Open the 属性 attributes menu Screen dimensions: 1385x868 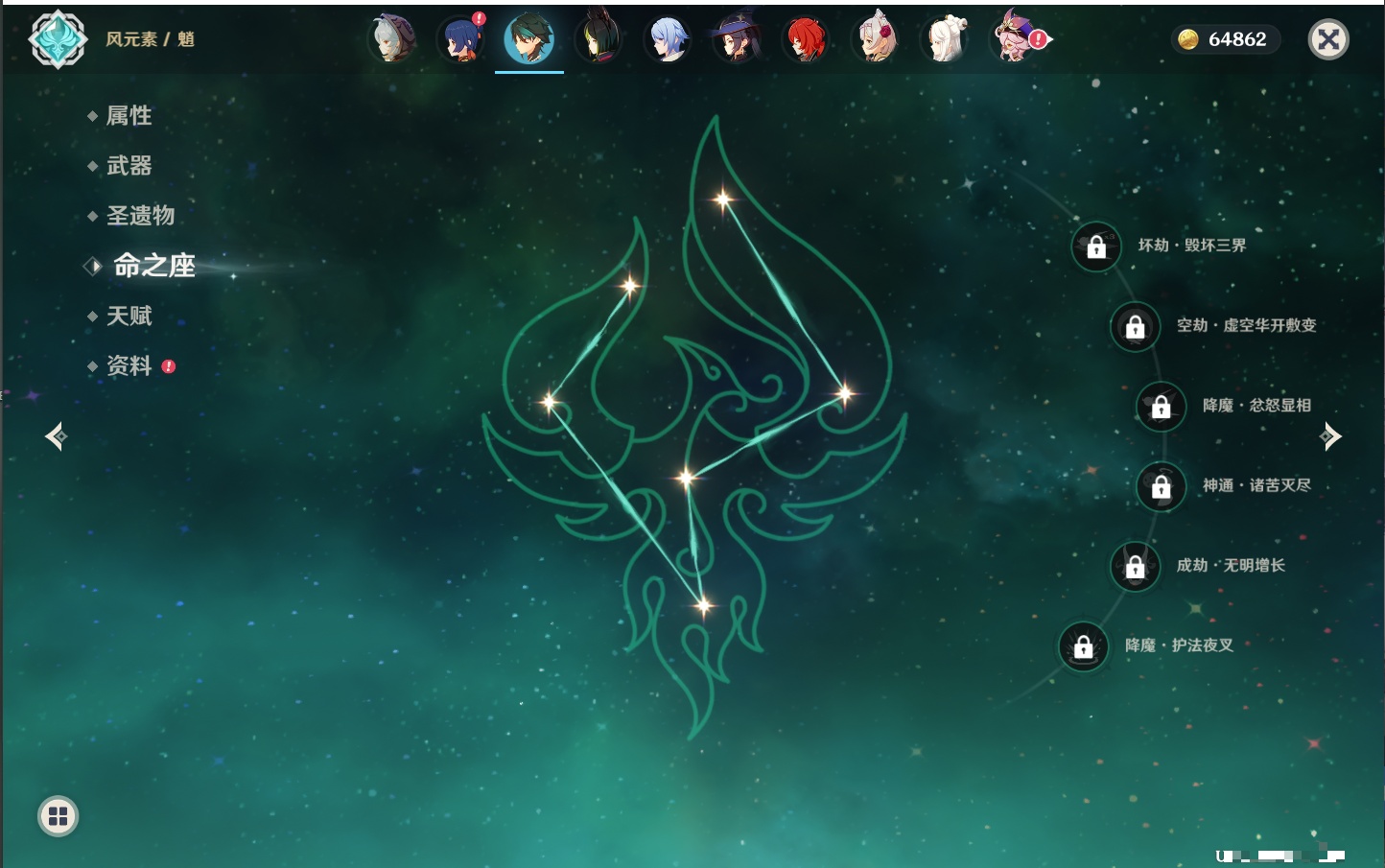pos(129,116)
